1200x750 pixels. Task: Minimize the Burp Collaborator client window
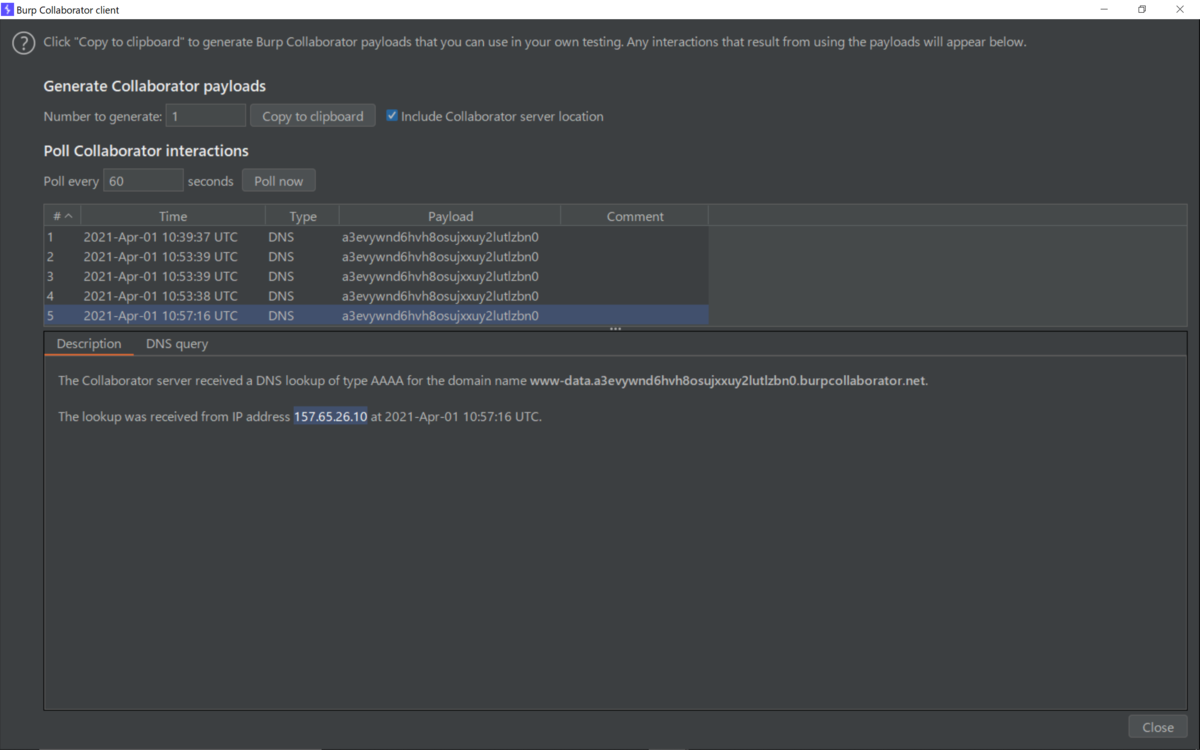[1105, 9]
